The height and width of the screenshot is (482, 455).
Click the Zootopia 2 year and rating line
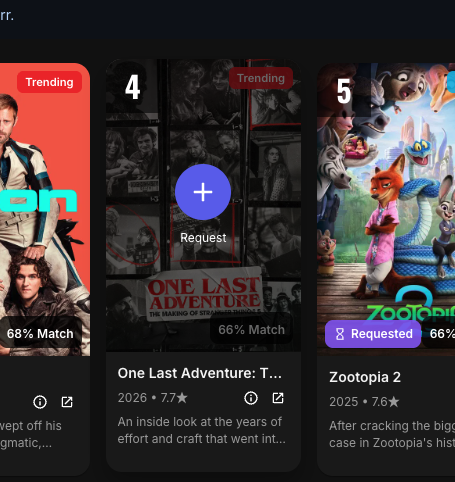point(364,402)
